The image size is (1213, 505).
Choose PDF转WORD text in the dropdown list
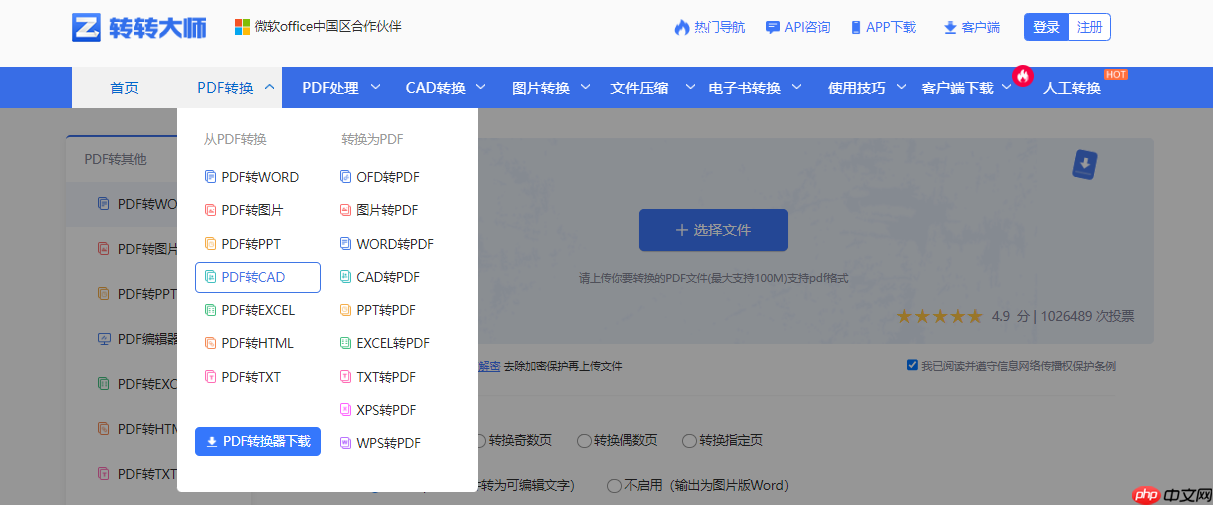coord(260,177)
